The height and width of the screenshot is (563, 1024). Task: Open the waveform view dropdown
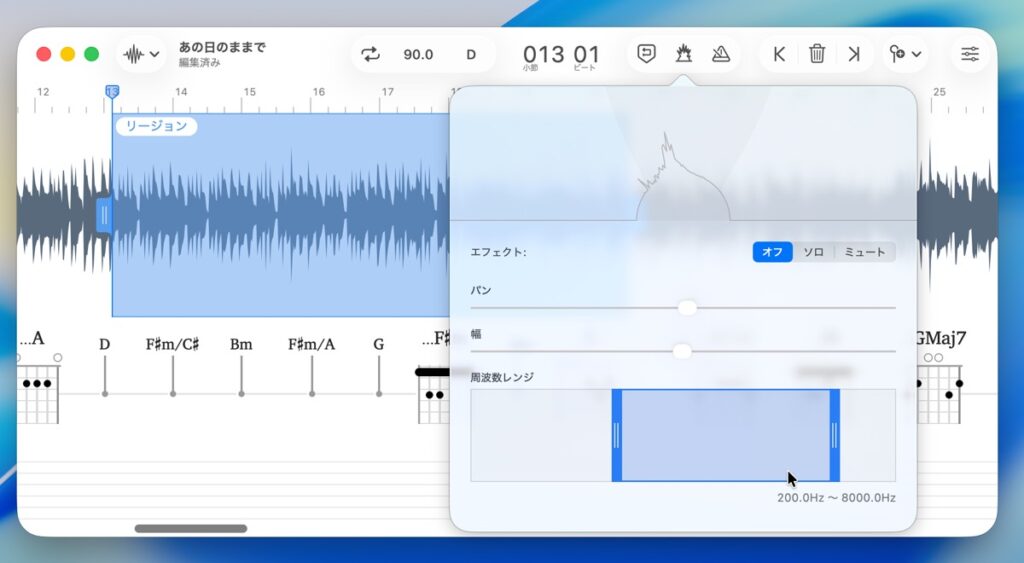coord(141,54)
